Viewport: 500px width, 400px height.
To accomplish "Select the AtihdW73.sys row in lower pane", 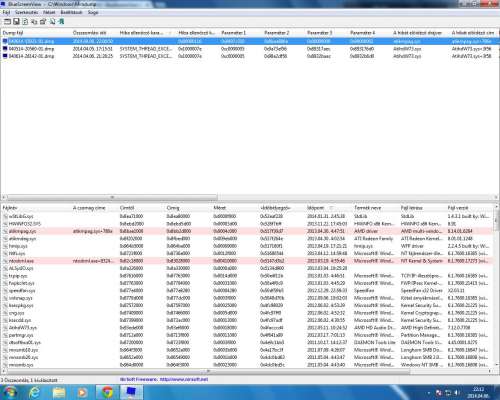I will click(247, 328).
